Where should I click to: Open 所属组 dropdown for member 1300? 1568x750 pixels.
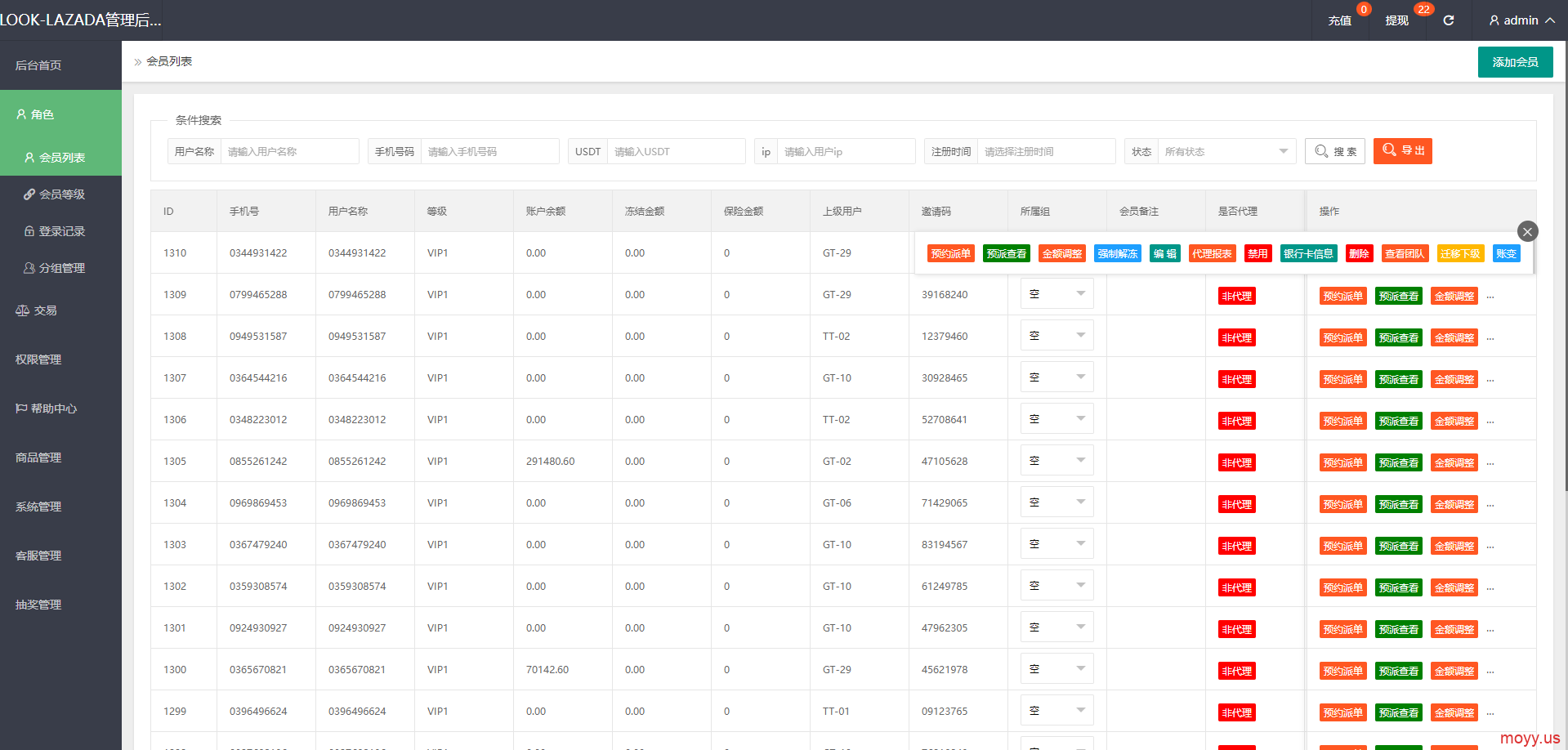[x=1057, y=668]
